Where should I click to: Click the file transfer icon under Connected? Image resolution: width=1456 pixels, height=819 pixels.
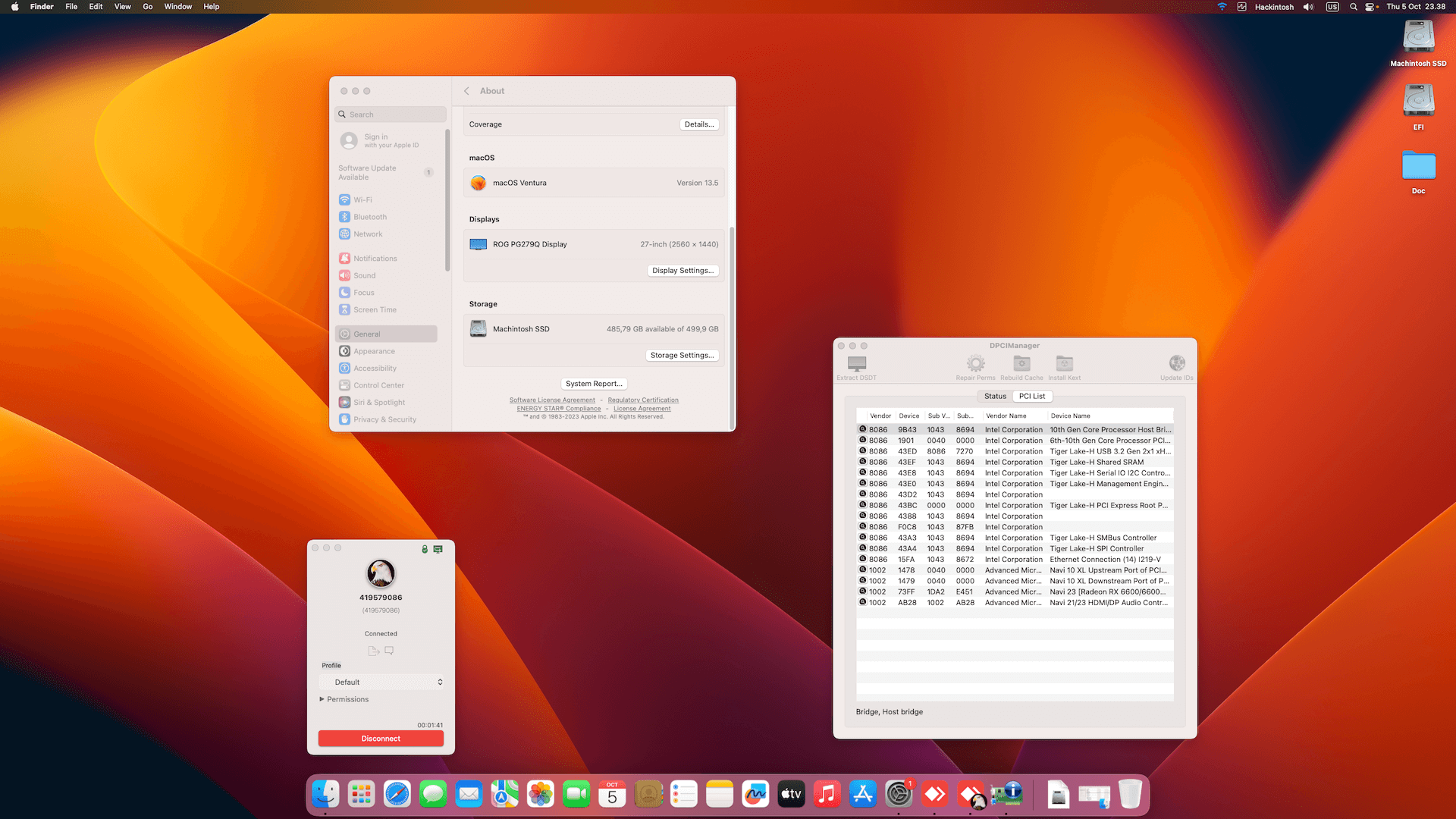[373, 651]
